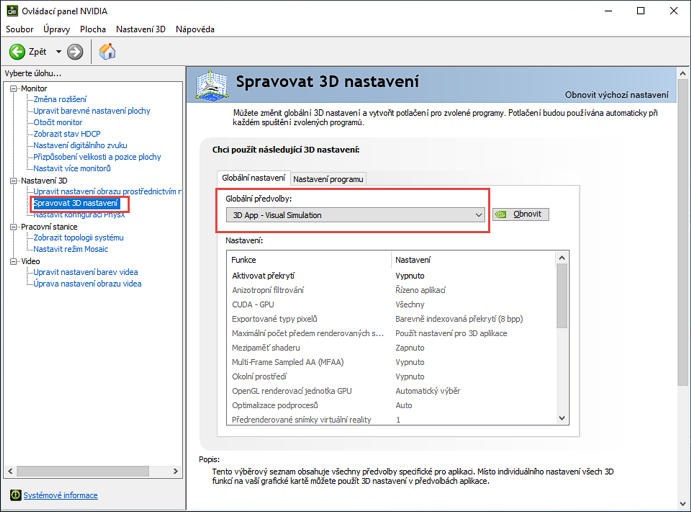This screenshot has height=512, width=691.
Task: Select Předrenderované snímky virtuální reality row
Action: tap(391, 419)
